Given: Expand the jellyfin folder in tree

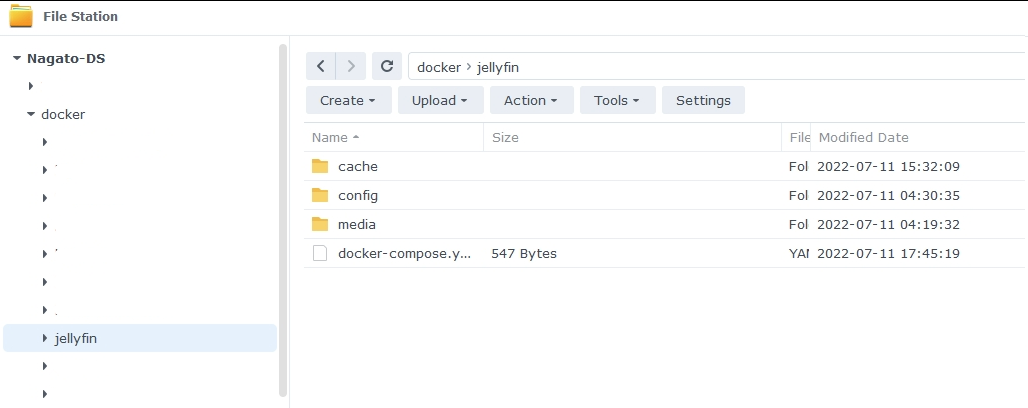Looking at the screenshot, I should pos(45,338).
